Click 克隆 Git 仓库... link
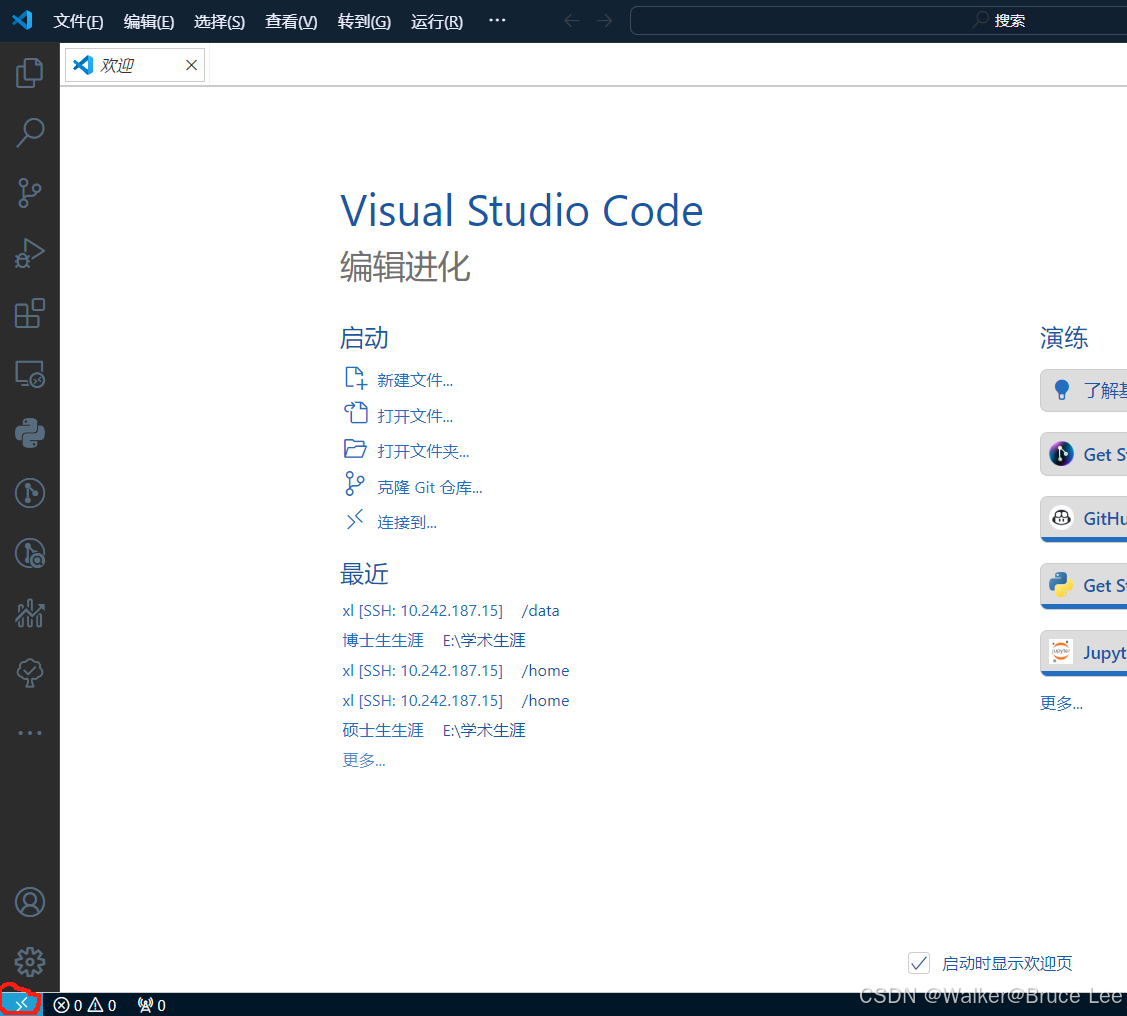 [x=413, y=486]
